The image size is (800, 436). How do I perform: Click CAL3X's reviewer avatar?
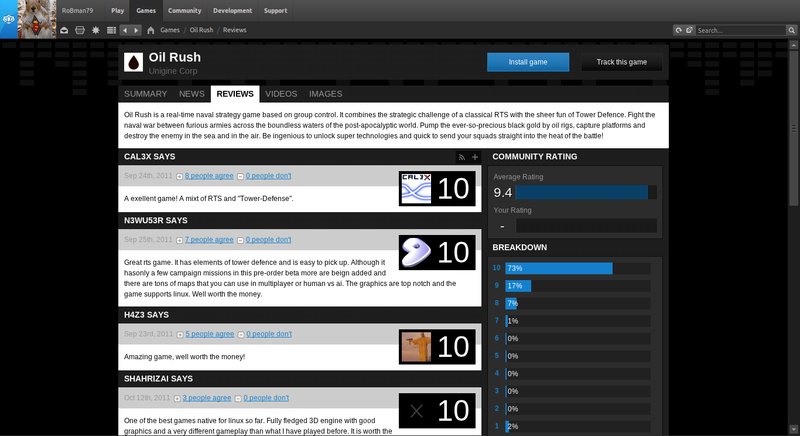tap(416, 189)
